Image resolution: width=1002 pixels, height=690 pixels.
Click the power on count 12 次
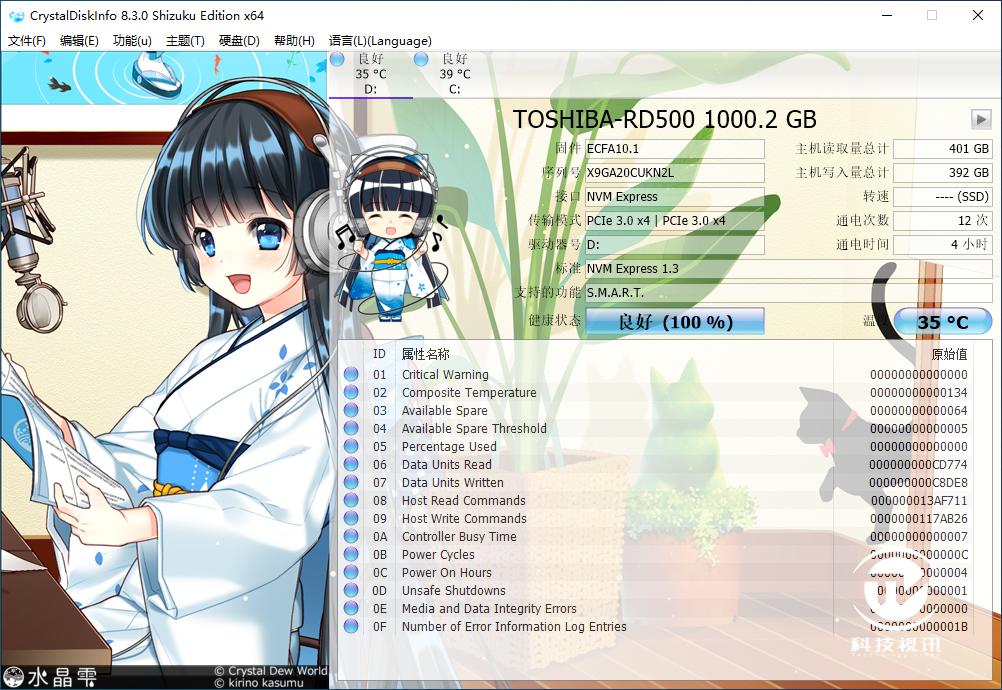click(x=943, y=220)
